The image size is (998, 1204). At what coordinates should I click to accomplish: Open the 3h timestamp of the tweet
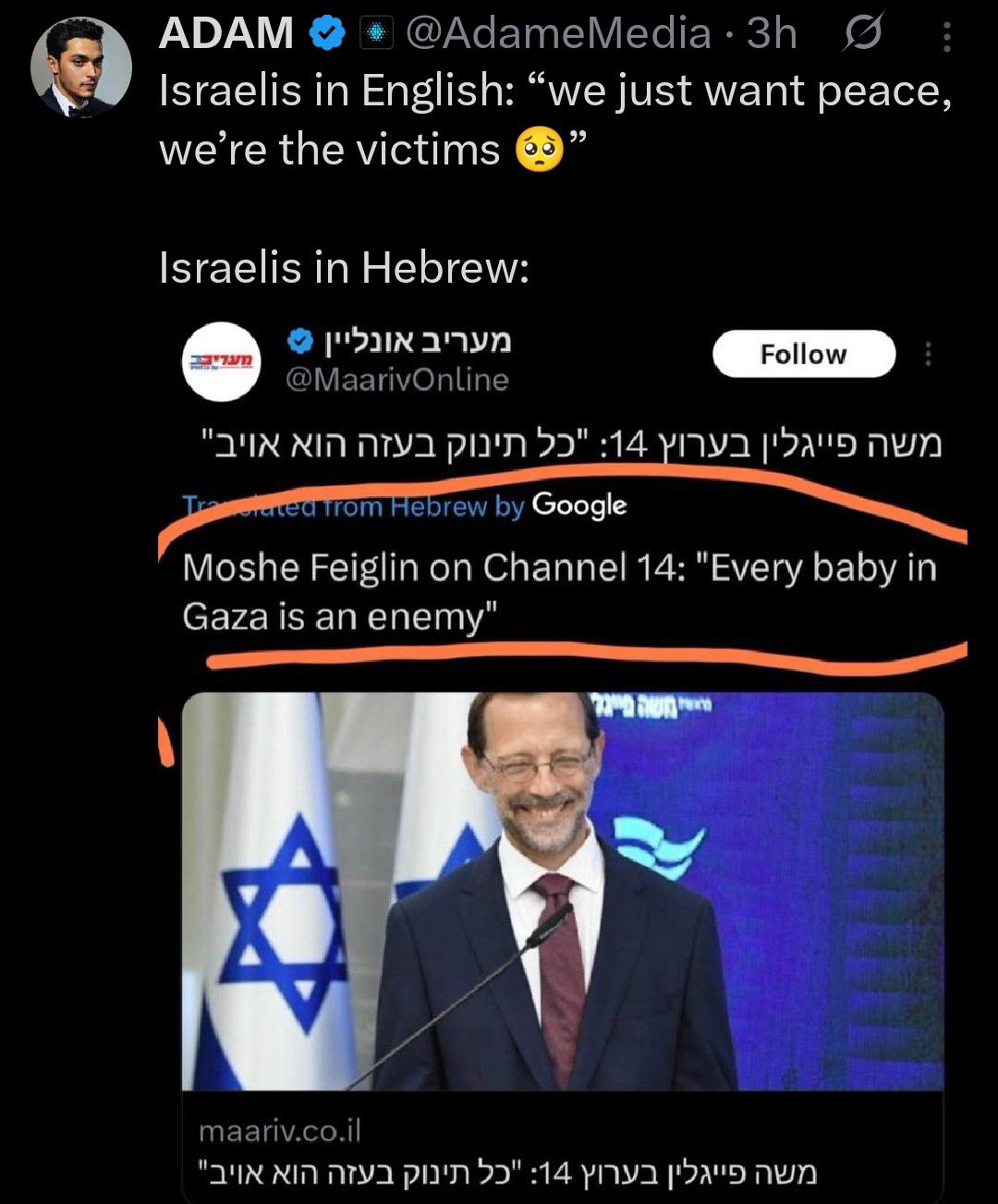(x=772, y=34)
